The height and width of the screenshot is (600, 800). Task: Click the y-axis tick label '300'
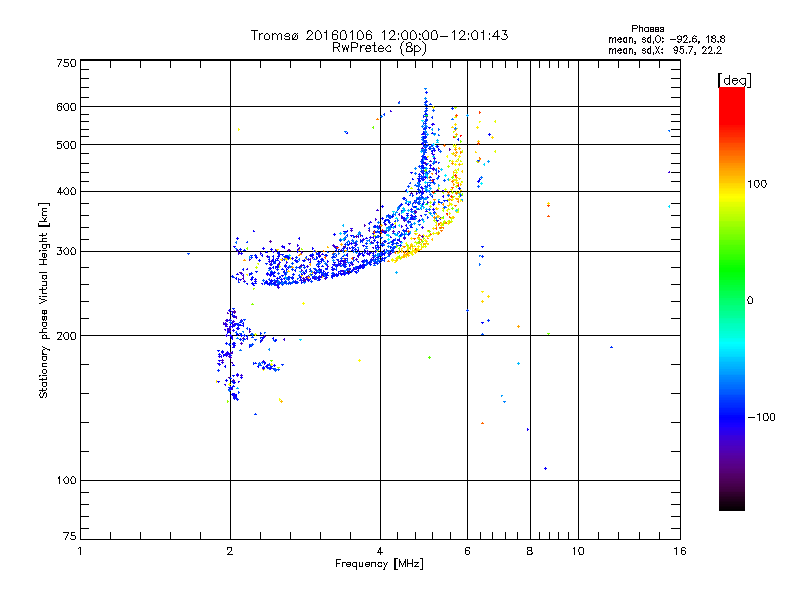coord(66,252)
